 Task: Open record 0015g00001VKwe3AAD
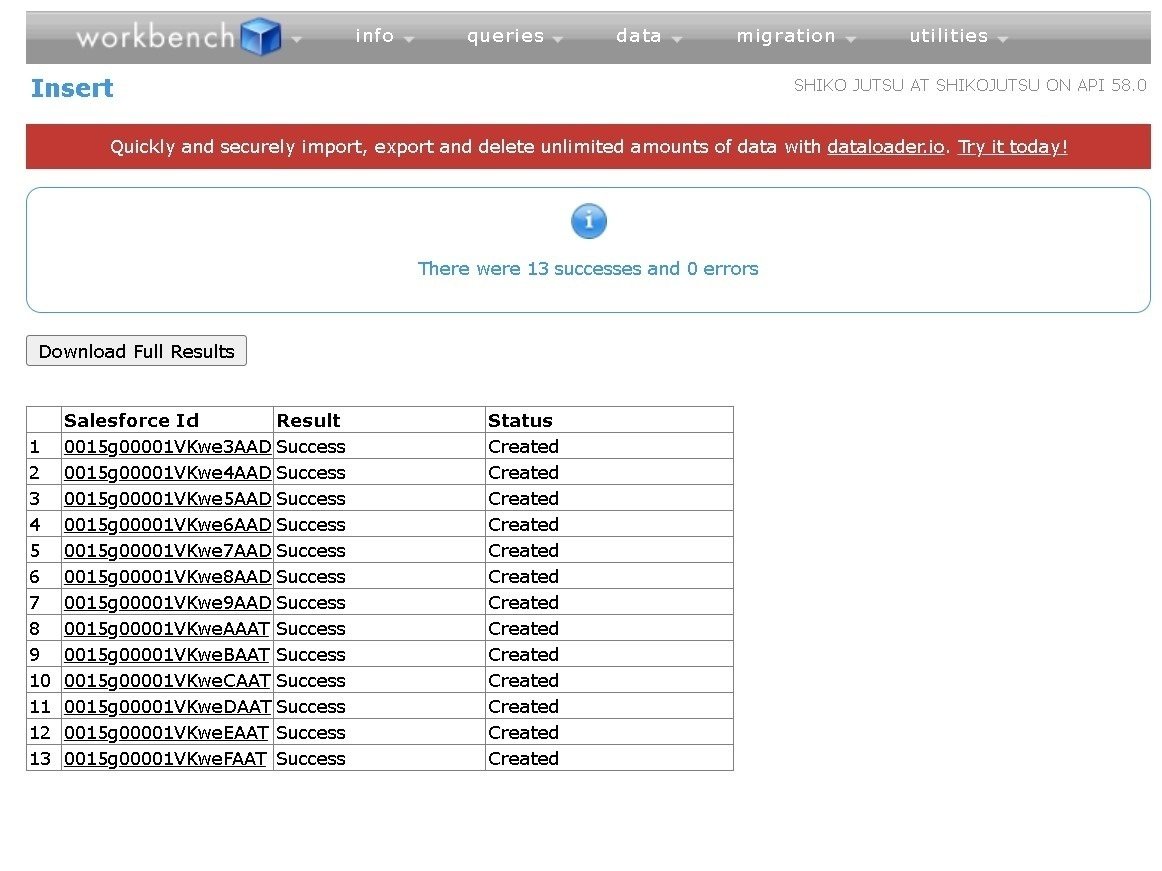(x=167, y=446)
